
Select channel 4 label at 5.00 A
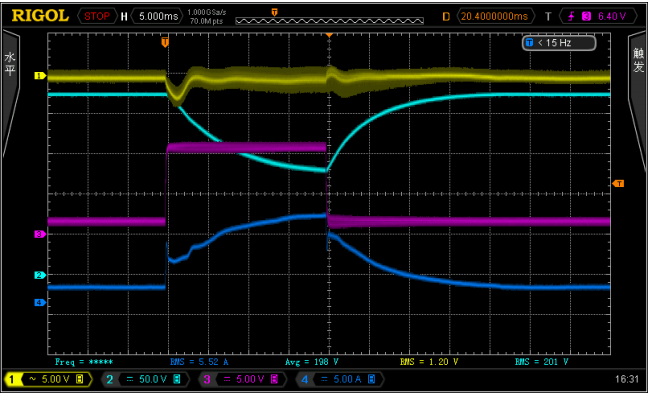click(340, 379)
